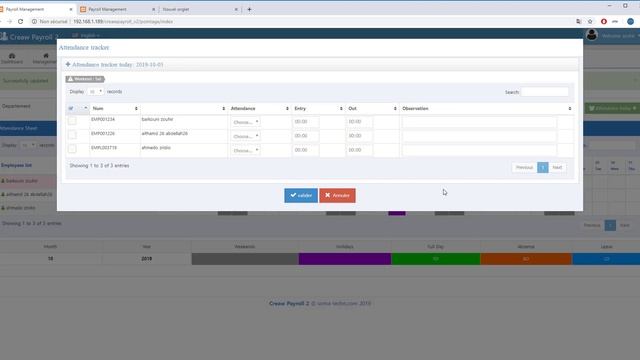Click Out time field for barkouni zouhir

(x=359, y=122)
